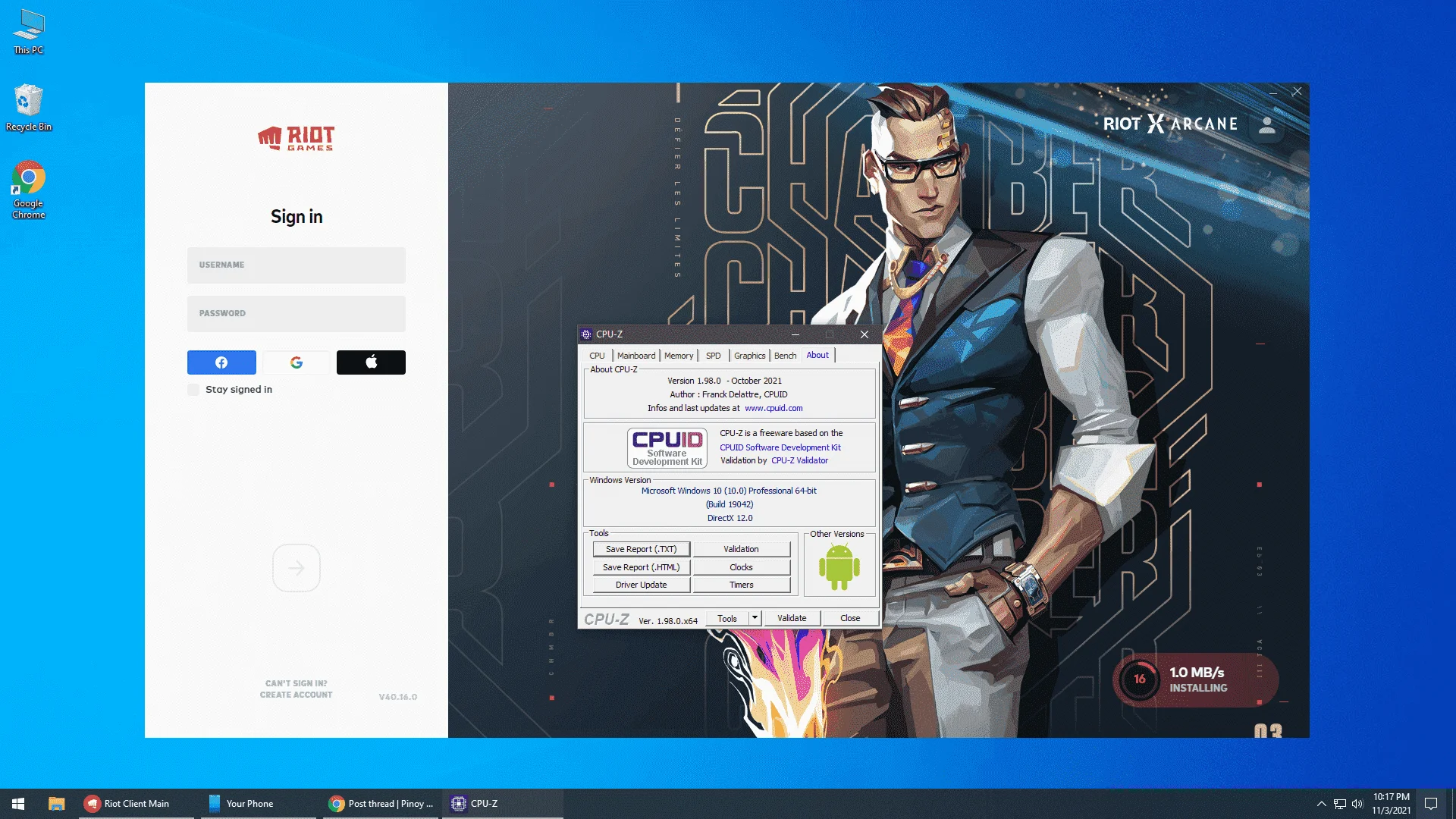Switch to the Mainboard tab
Screen dimensions: 1456x819
coord(636,356)
